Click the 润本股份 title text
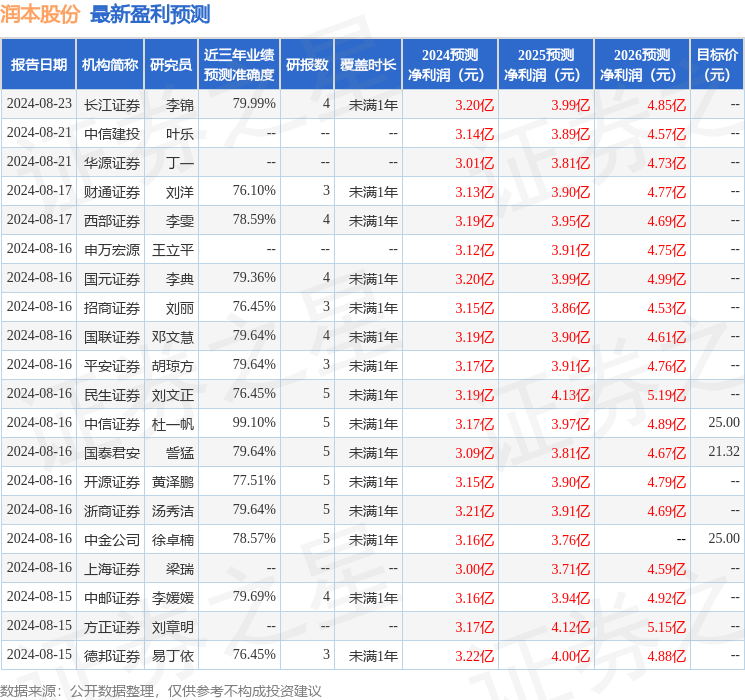 40,14
